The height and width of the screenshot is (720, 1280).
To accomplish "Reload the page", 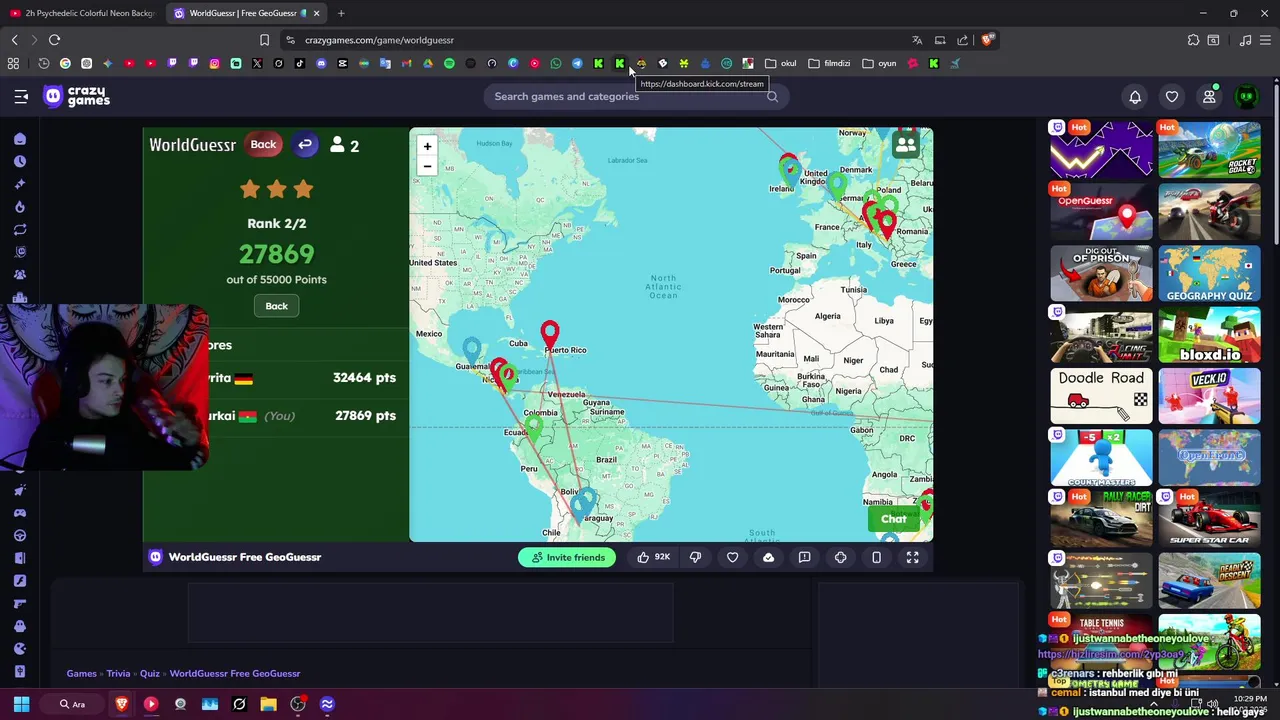I will [x=54, y=40].
